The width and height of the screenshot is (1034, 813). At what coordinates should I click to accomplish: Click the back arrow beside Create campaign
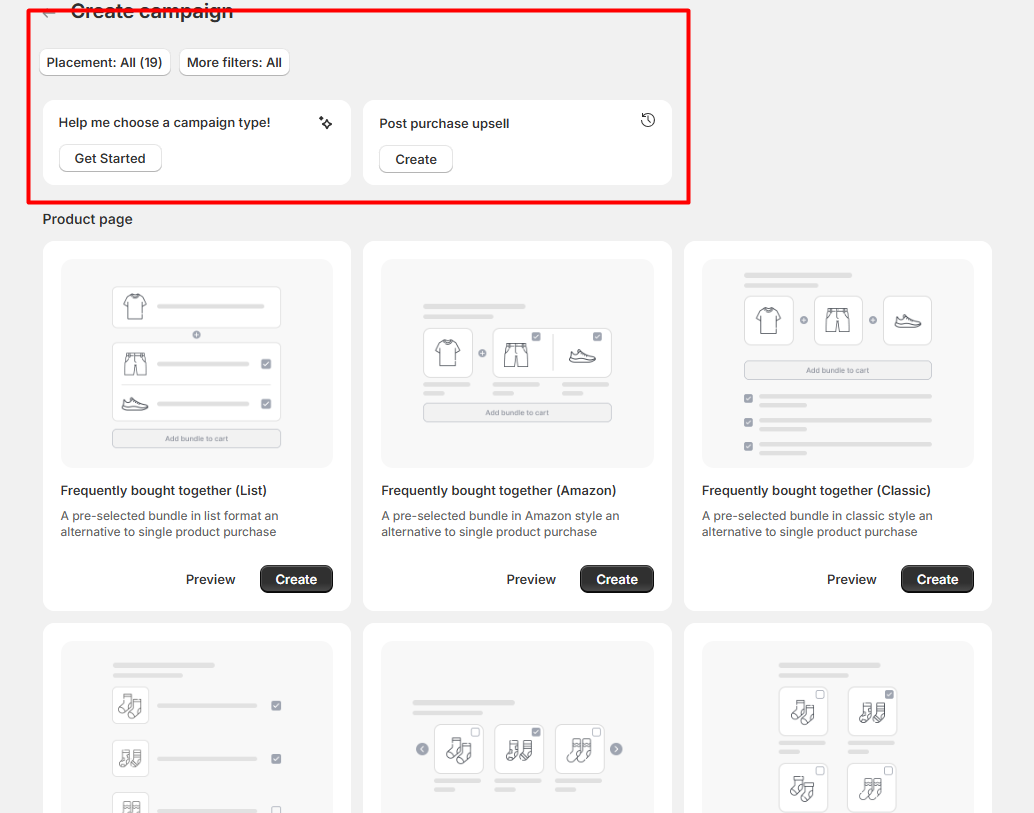48,13
